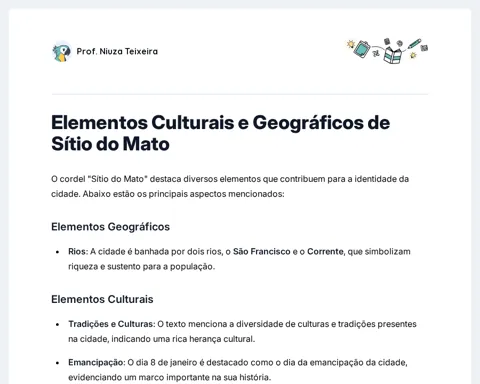Click the heading Elementos Culturais
This screenshot has width=480, height=384.
(x=102, y=299)
